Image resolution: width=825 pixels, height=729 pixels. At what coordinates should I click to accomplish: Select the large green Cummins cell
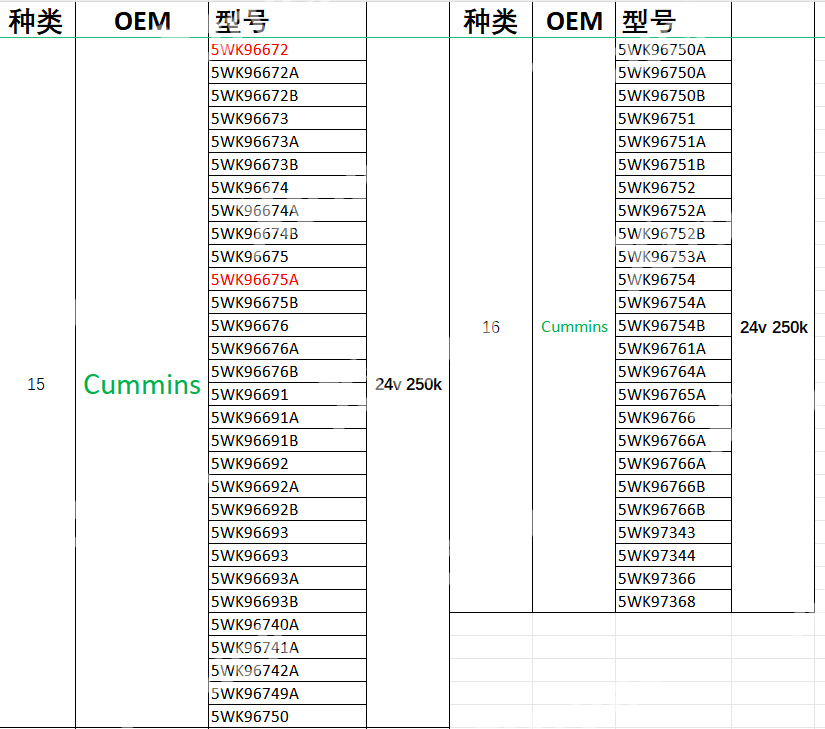[x=142, y=384]
